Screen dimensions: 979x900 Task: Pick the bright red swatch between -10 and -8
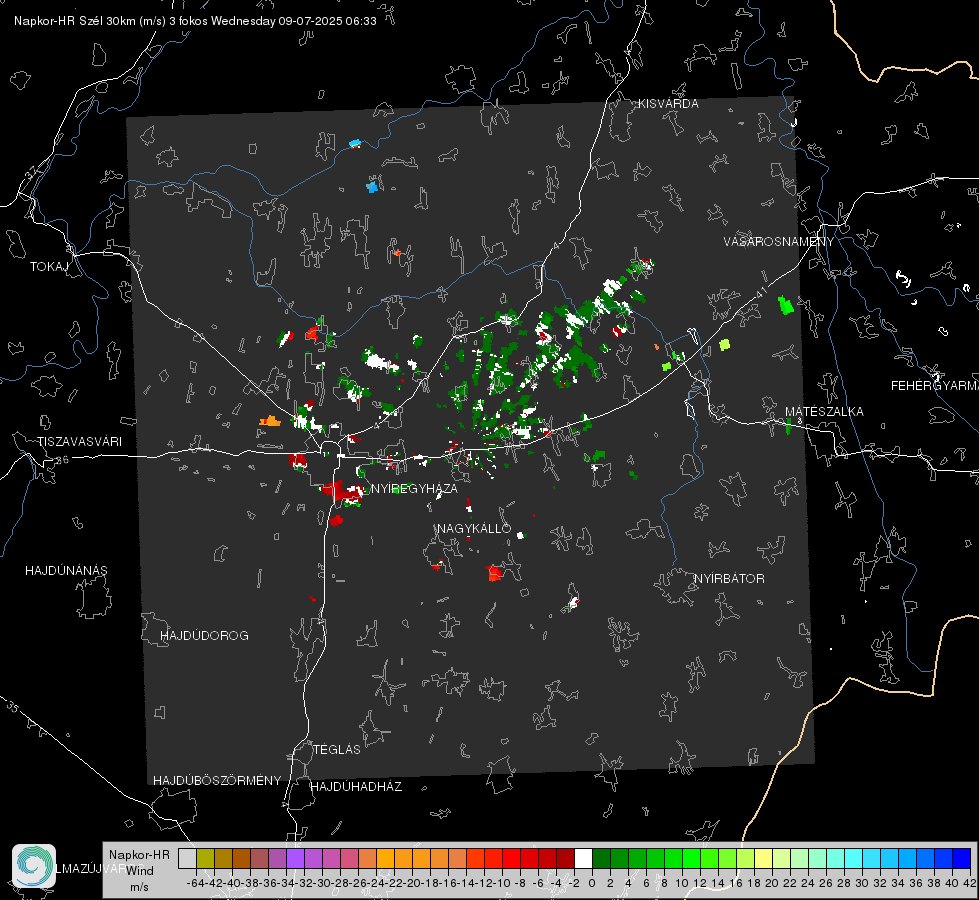(x=511, y=859)
